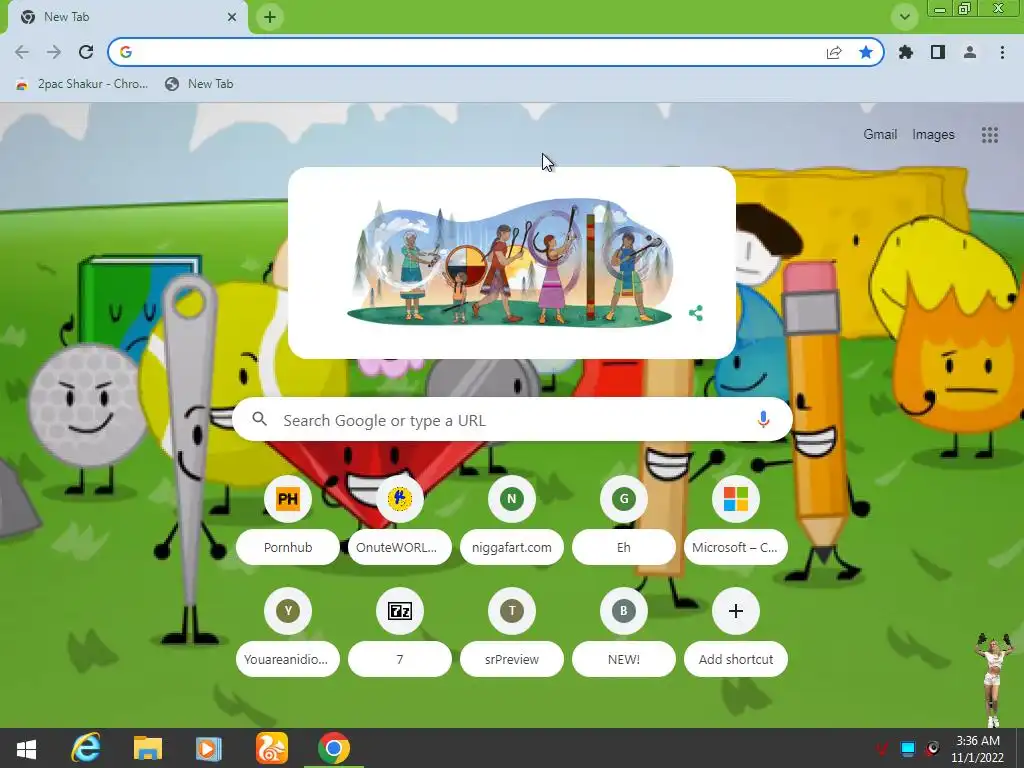Close the New Tab tab

click(x=232, y=17)
